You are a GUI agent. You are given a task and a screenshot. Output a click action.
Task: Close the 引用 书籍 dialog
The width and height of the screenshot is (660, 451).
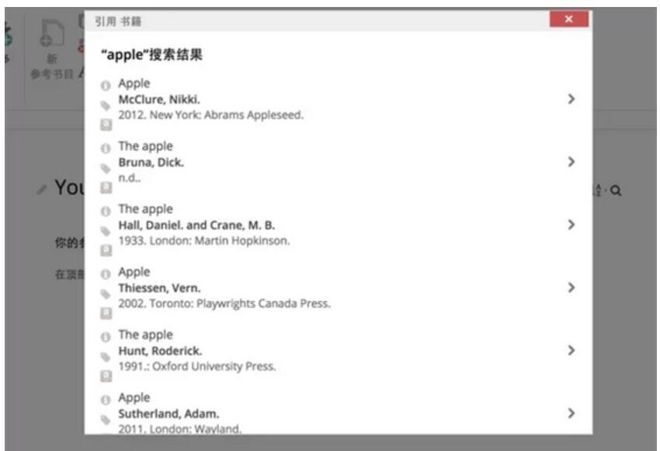point(569,19)
